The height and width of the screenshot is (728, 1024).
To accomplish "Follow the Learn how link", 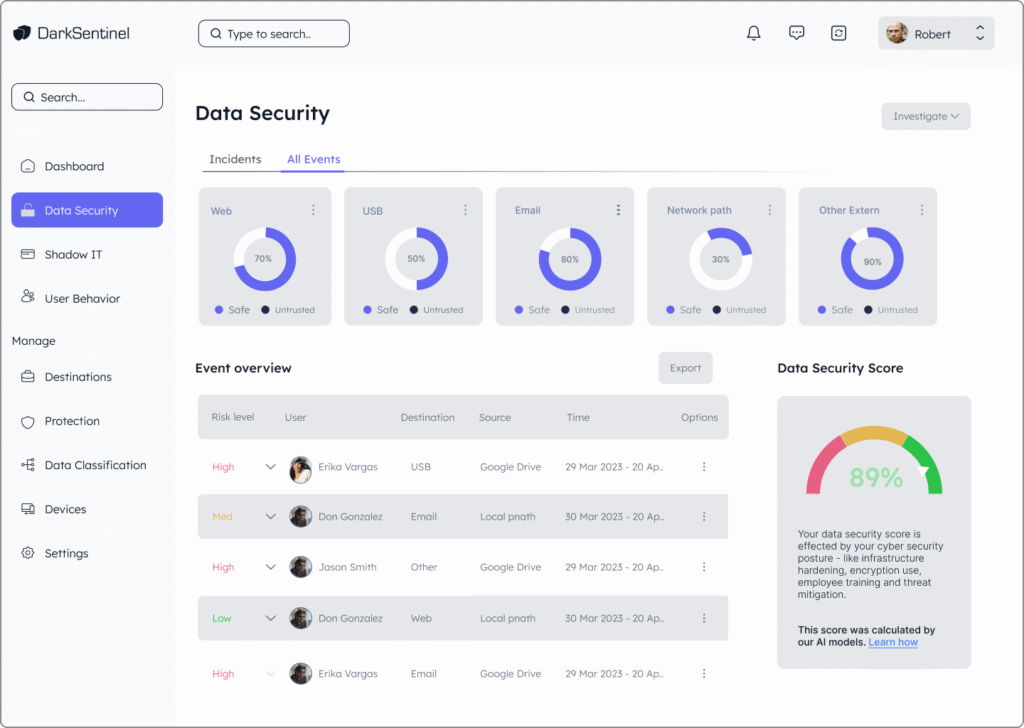I will (x=893, y=642).
